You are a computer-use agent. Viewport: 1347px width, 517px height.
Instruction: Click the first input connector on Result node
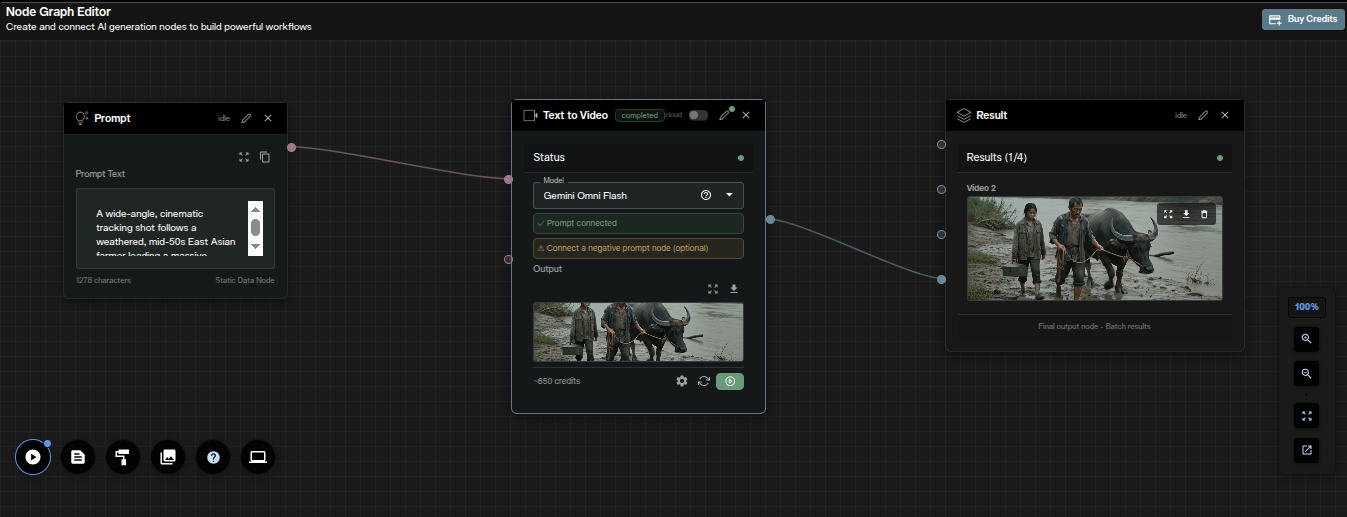point(941,144)
